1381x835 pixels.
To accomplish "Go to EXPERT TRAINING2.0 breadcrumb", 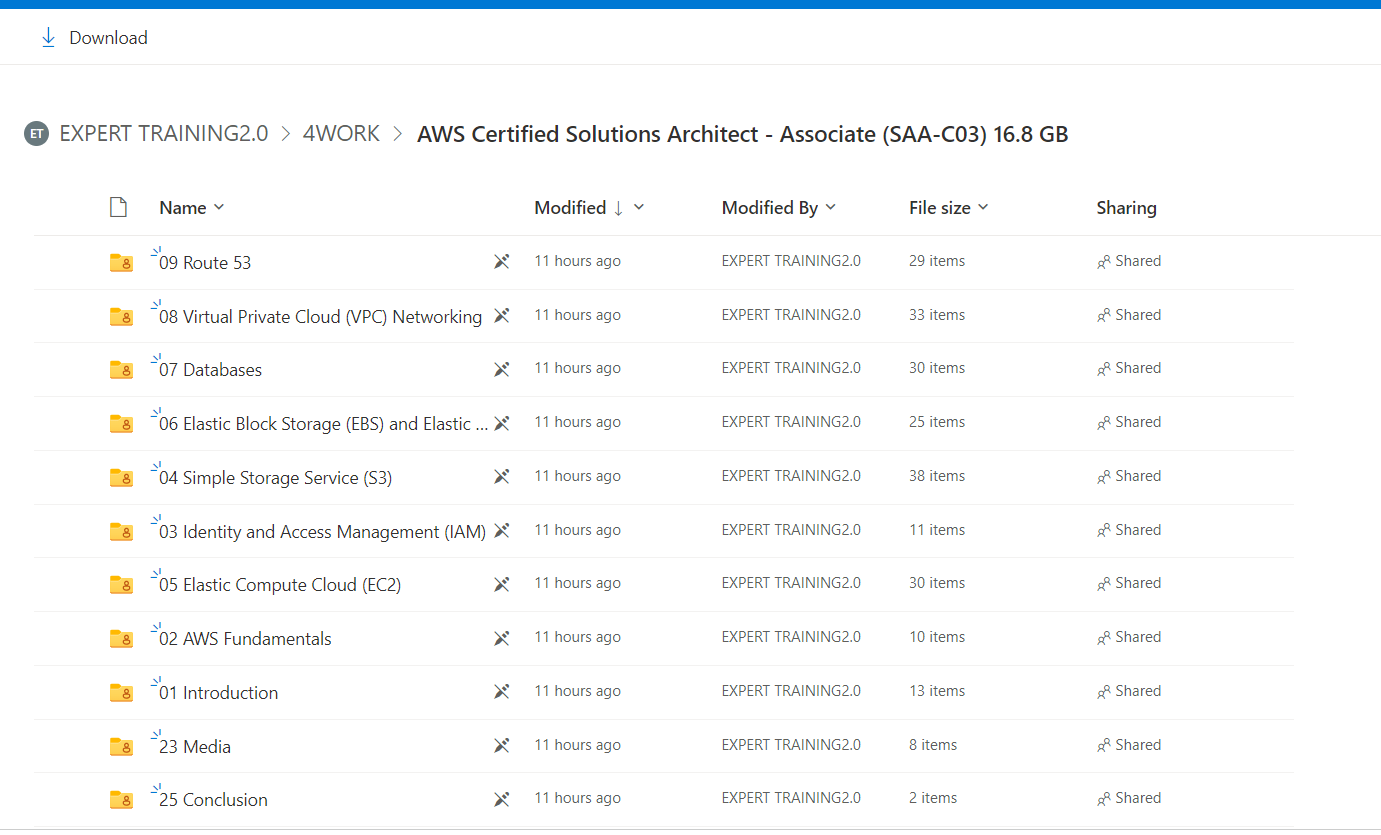I will tap(164, 134).
